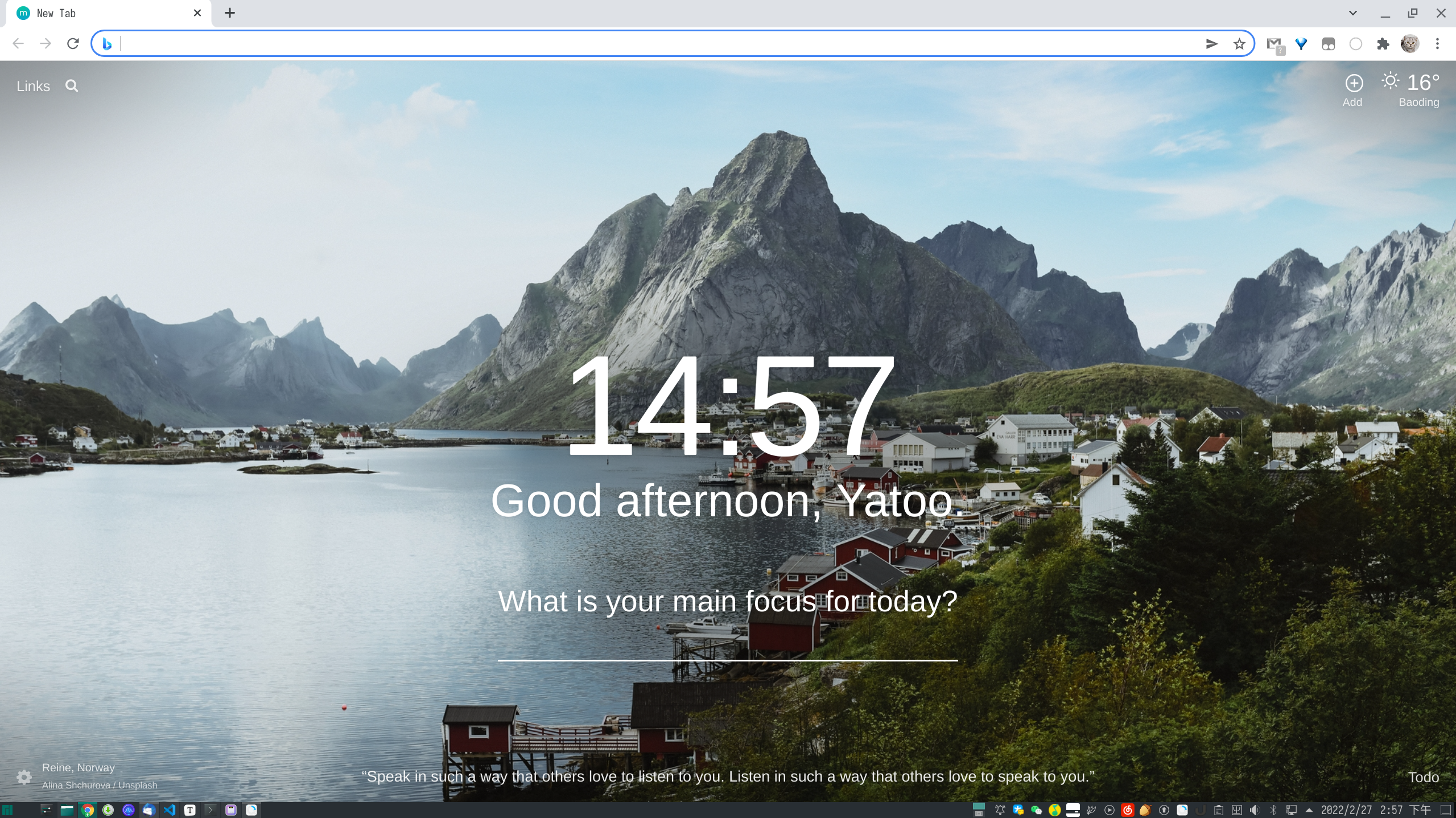Open the Tampermonkey extension icon

coord(1328,44)
